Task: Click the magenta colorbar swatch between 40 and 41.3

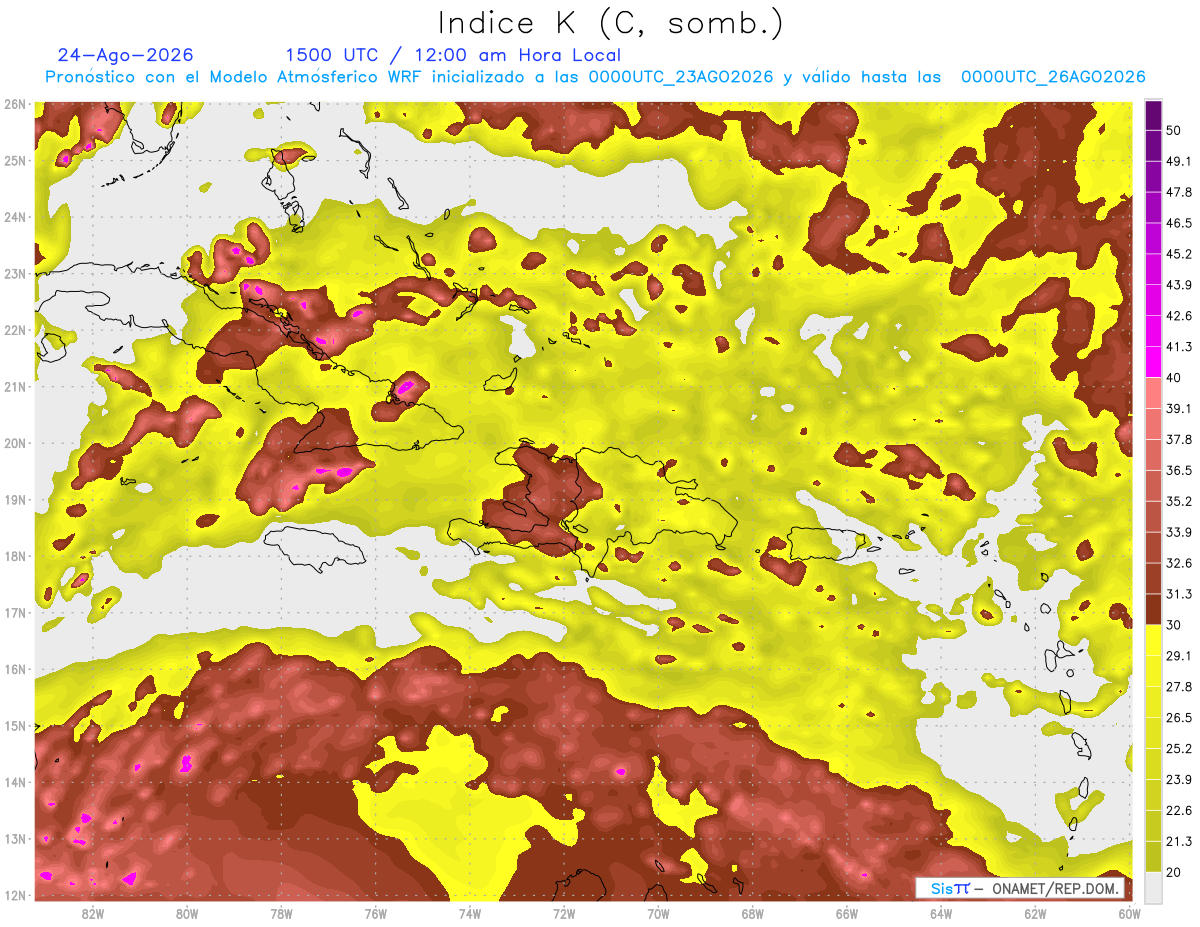Action: (1153, 361)
